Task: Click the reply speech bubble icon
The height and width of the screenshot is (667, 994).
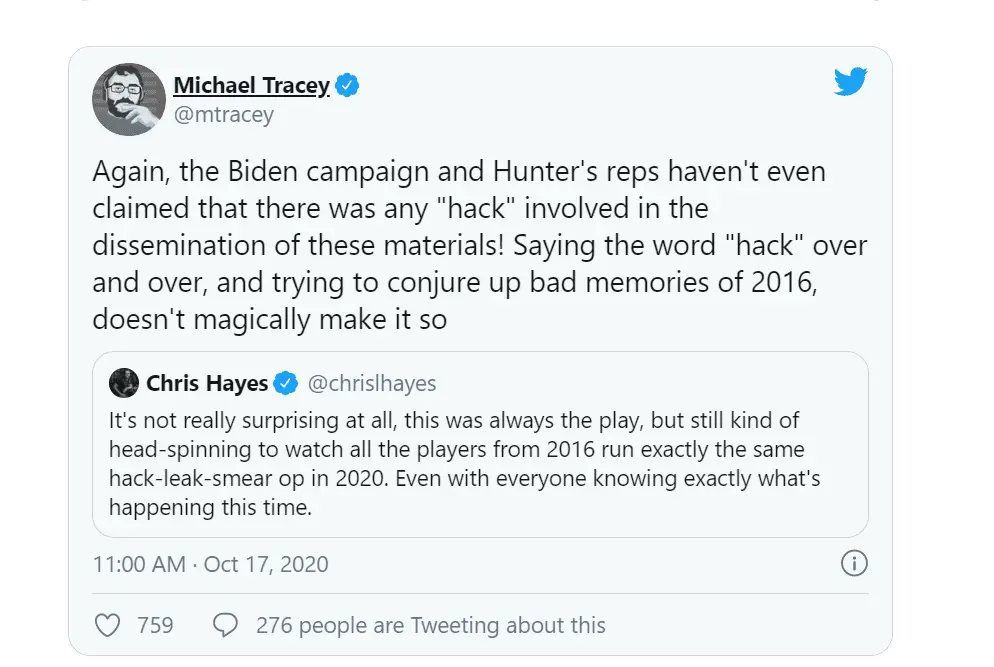Action: click(x=226, y=626)
